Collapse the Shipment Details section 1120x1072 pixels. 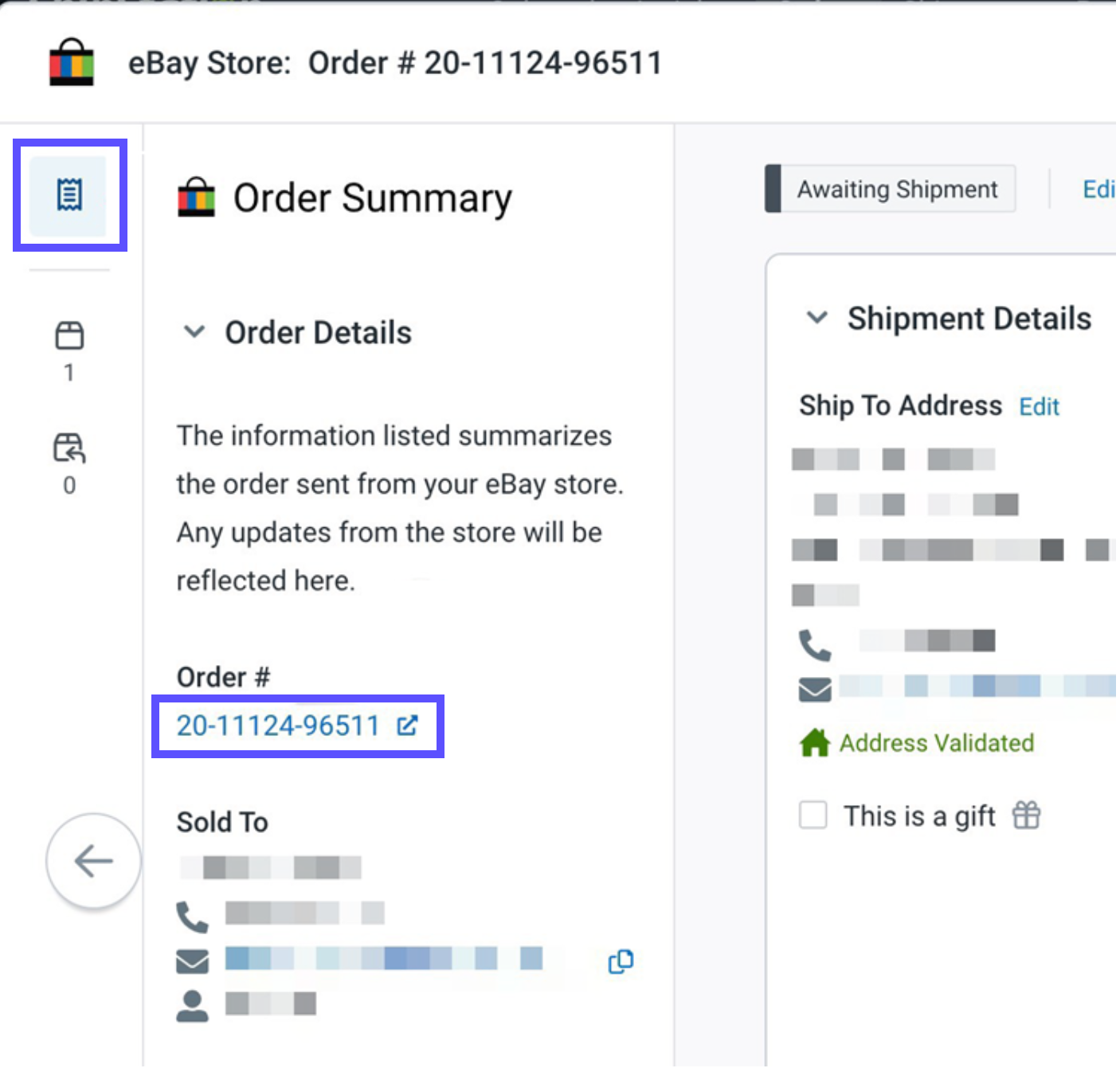[x=817, y=318]
